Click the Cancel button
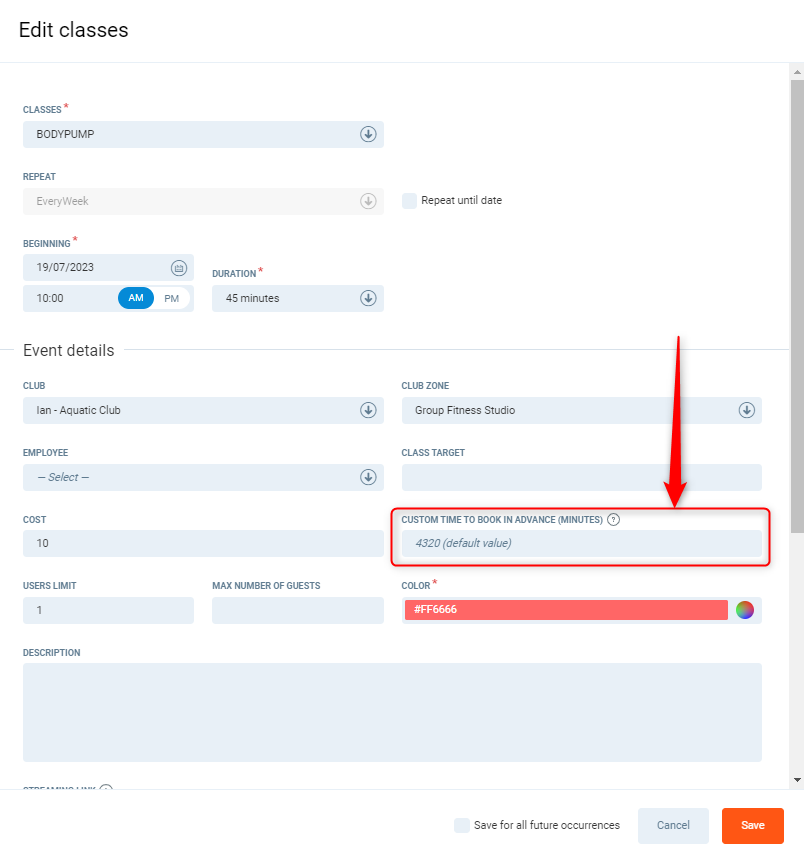804x864 pixels. pos(673,826)
